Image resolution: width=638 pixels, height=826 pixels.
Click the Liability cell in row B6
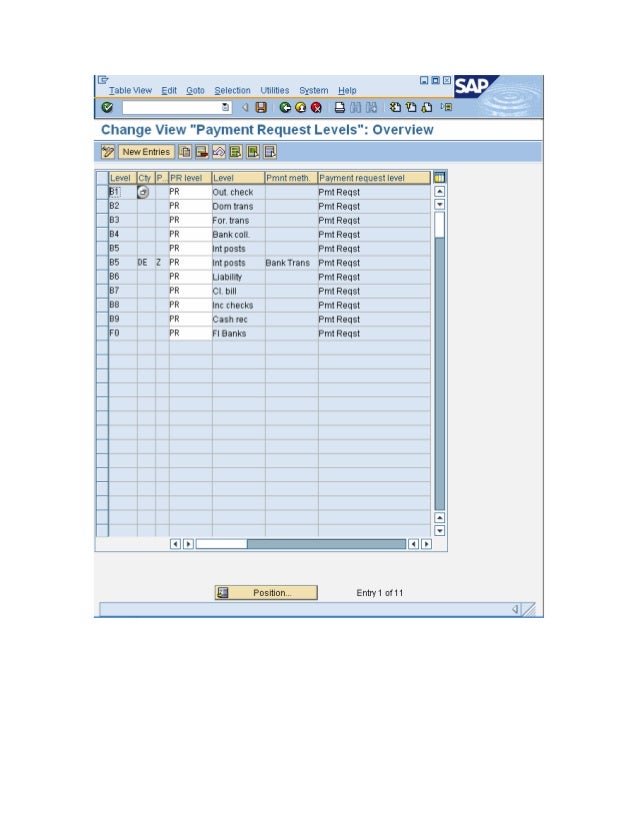pos(238,277)
